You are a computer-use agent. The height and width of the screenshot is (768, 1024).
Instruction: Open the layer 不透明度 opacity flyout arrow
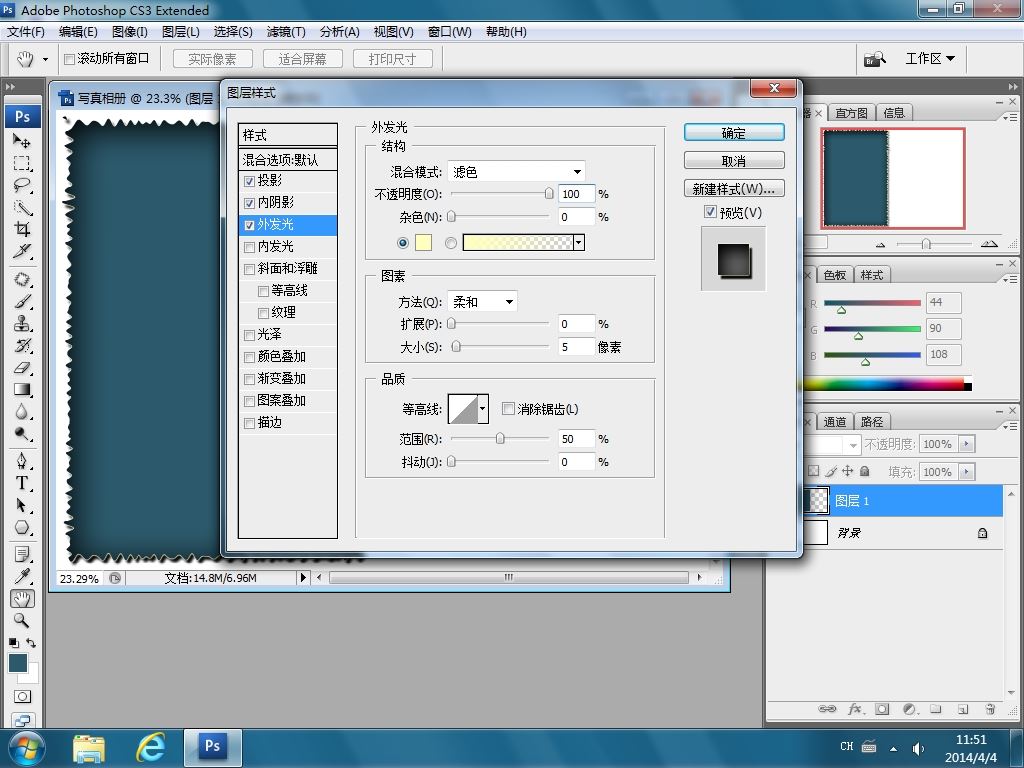[967, 444]
